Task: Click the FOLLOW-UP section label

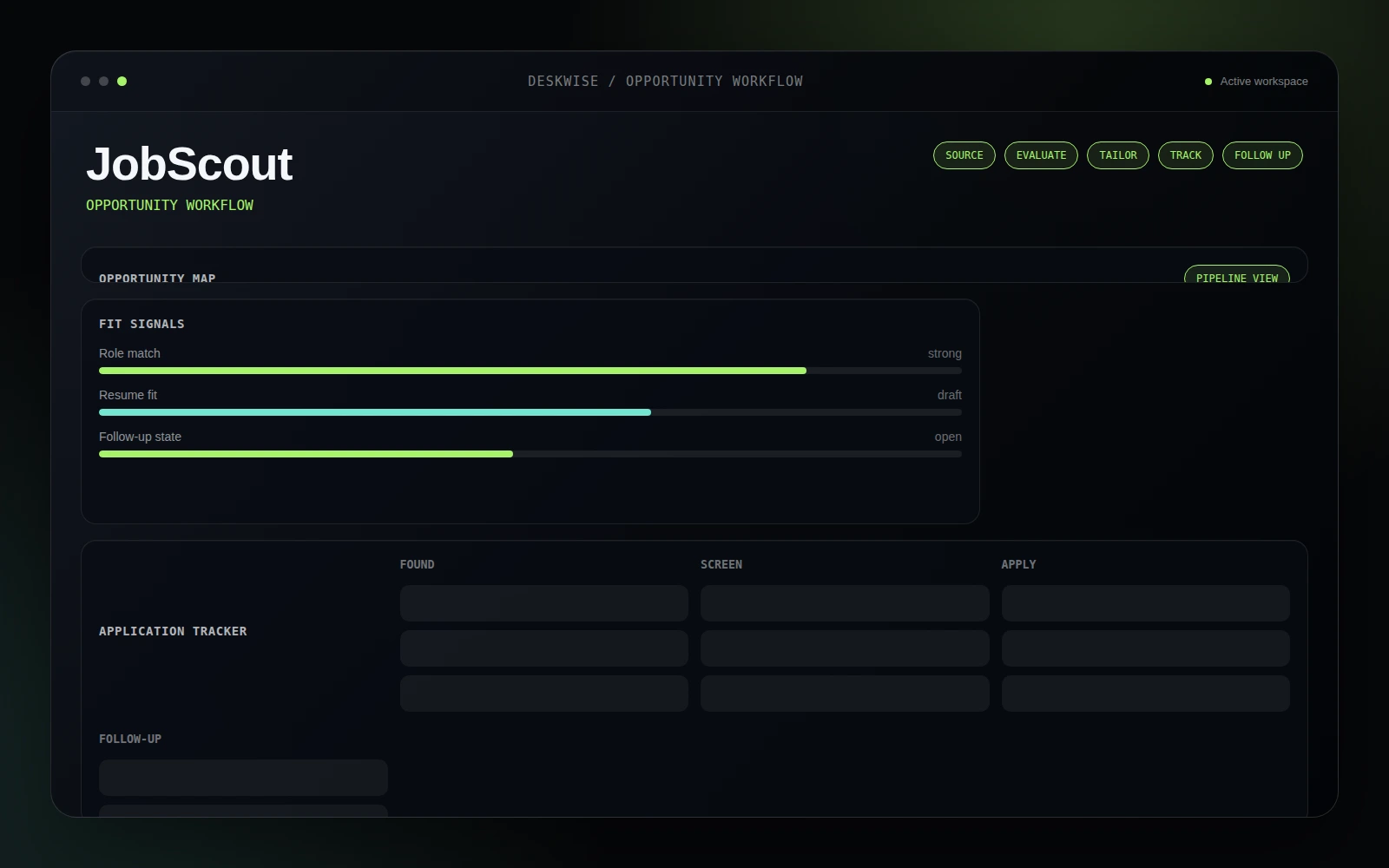Action: pyautogui.click(x=130, y=739)
